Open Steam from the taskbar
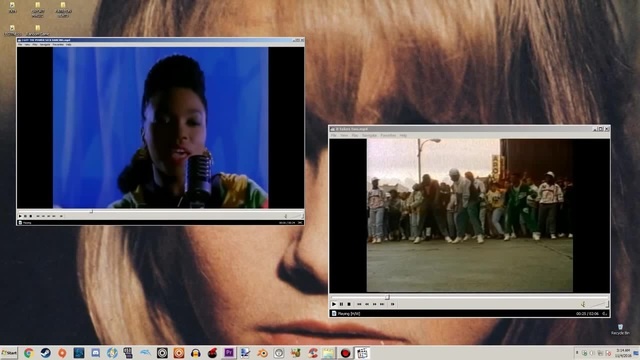Screen dimensions: 640x360 coord(45,353)
